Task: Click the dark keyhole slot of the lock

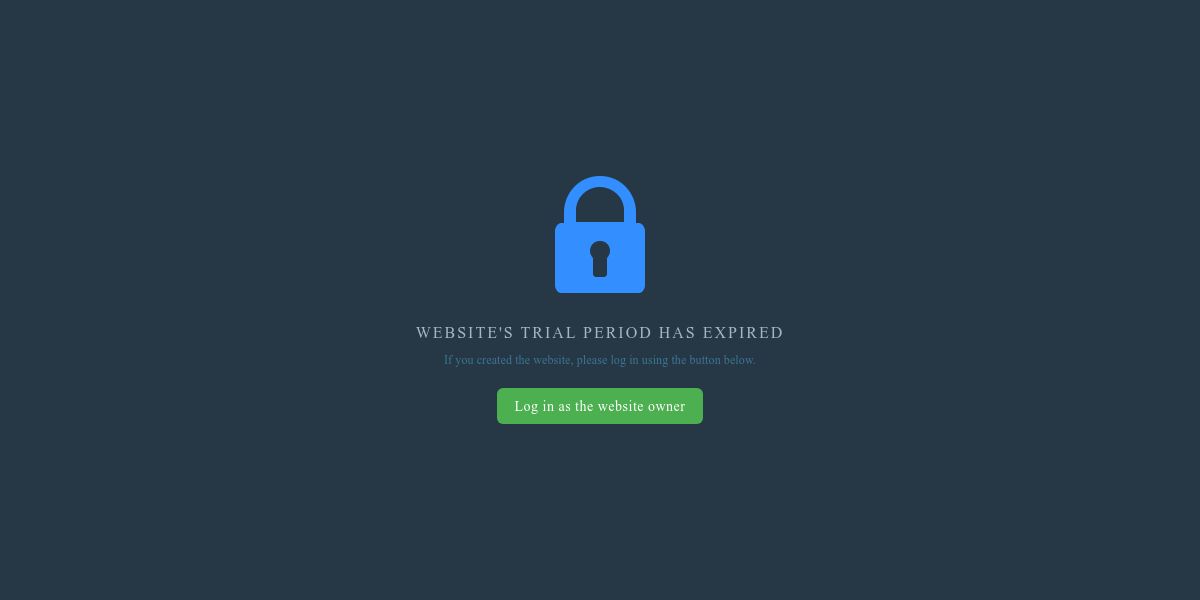Action: click(600, 259)
